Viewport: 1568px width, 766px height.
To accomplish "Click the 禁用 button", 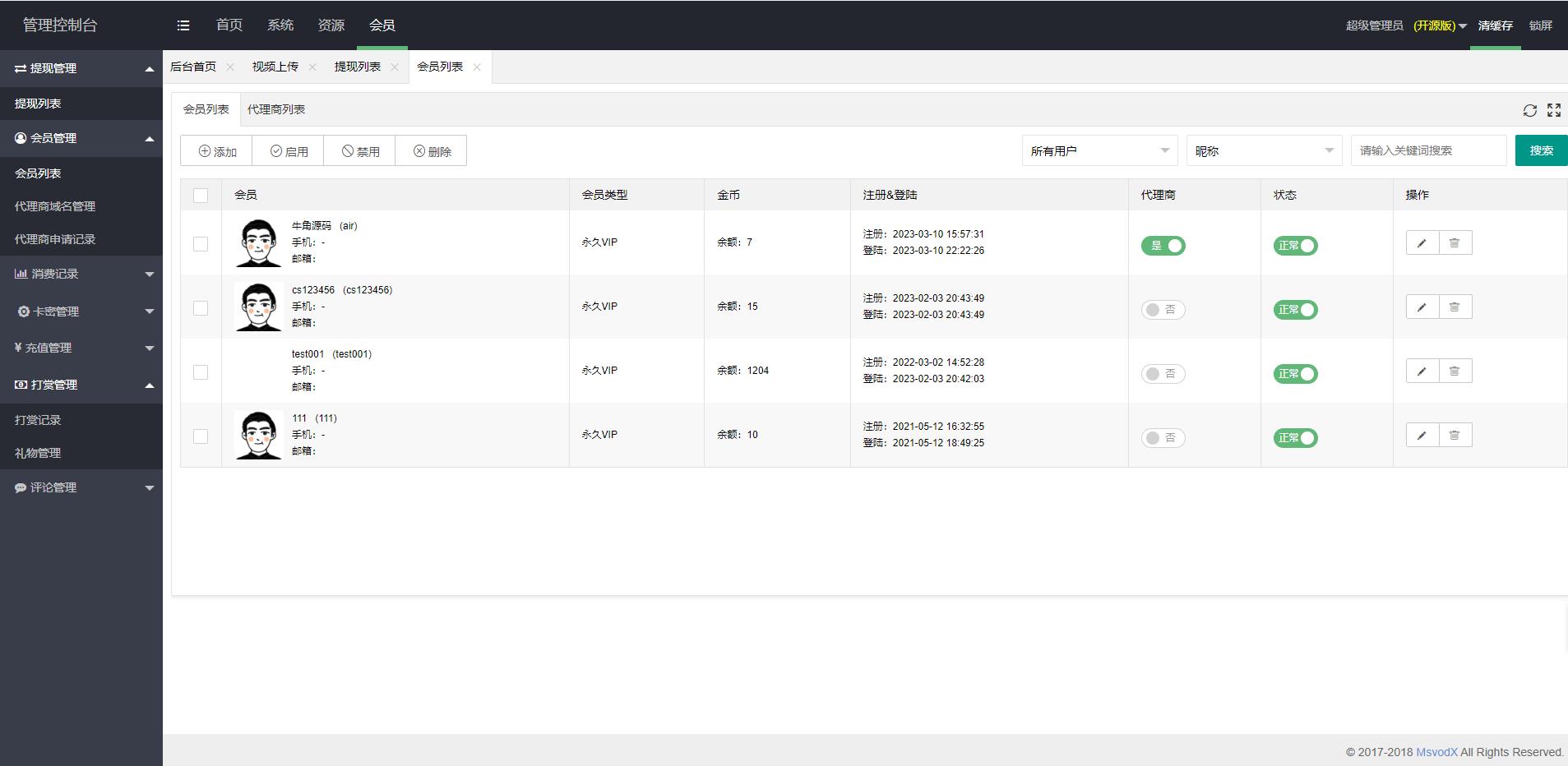I will [x=360, y=151].
